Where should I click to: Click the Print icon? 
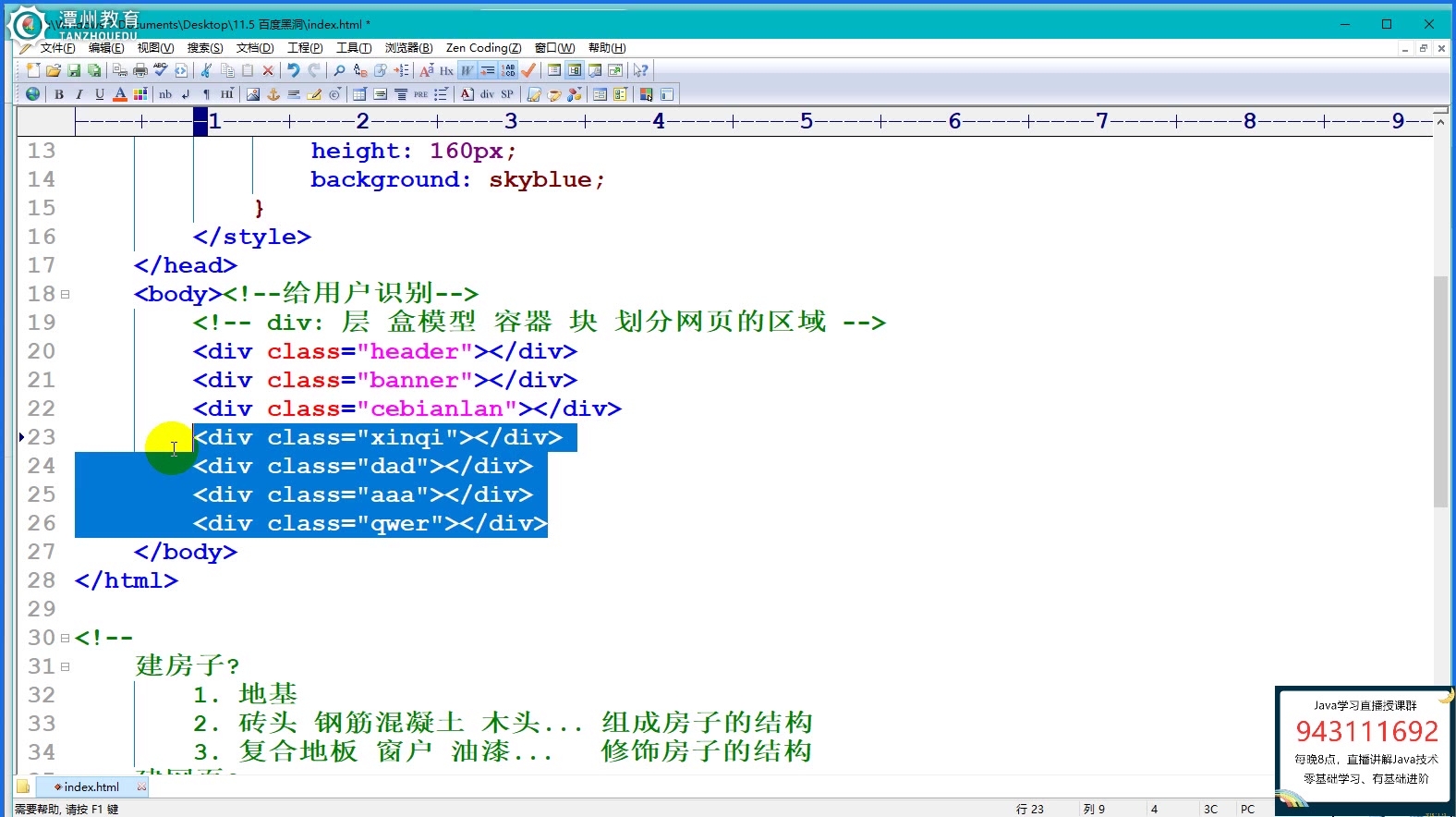coord(140,70)
